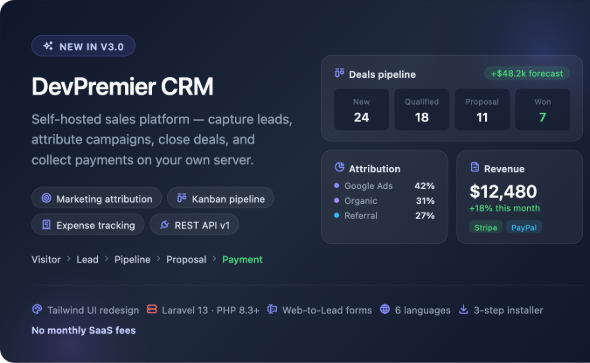
Task: Click the globe icon beside 6 languages
Action: [385, 309]
